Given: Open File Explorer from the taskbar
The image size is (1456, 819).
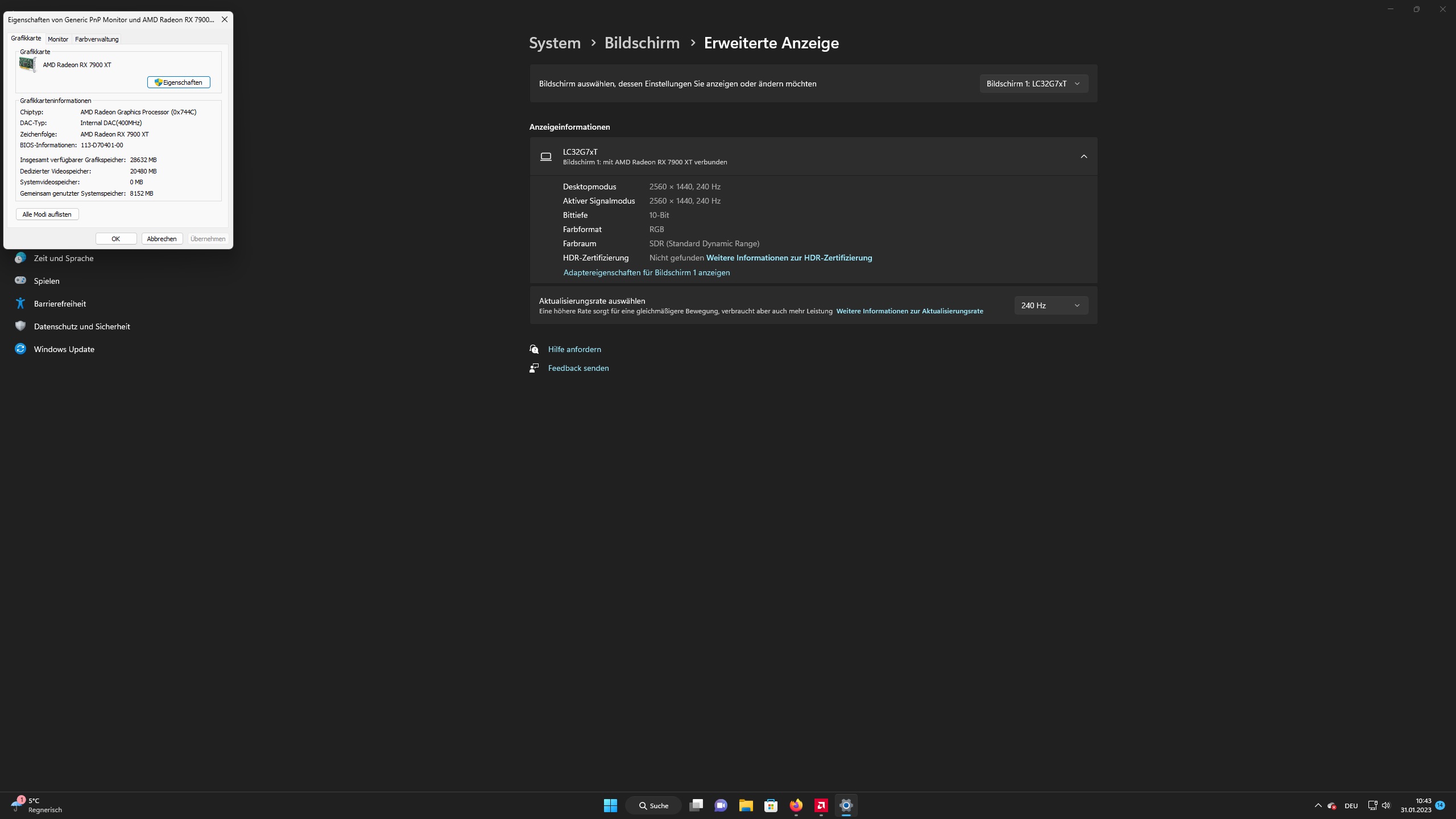Looking at the screenshot, I should [x=746, y=805].
